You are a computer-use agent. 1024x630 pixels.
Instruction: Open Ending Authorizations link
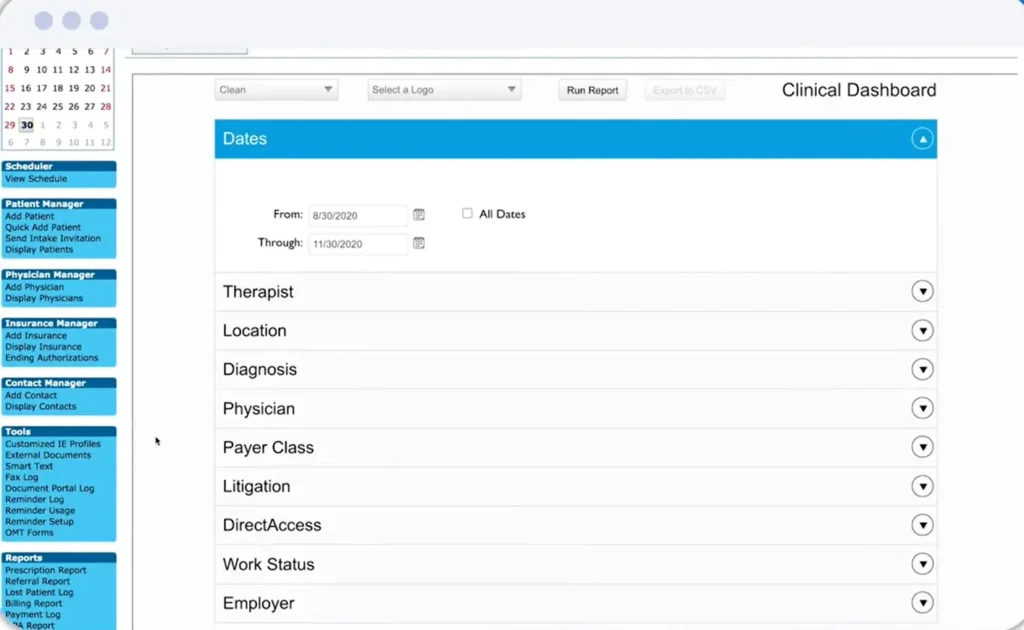coord(52,358)
